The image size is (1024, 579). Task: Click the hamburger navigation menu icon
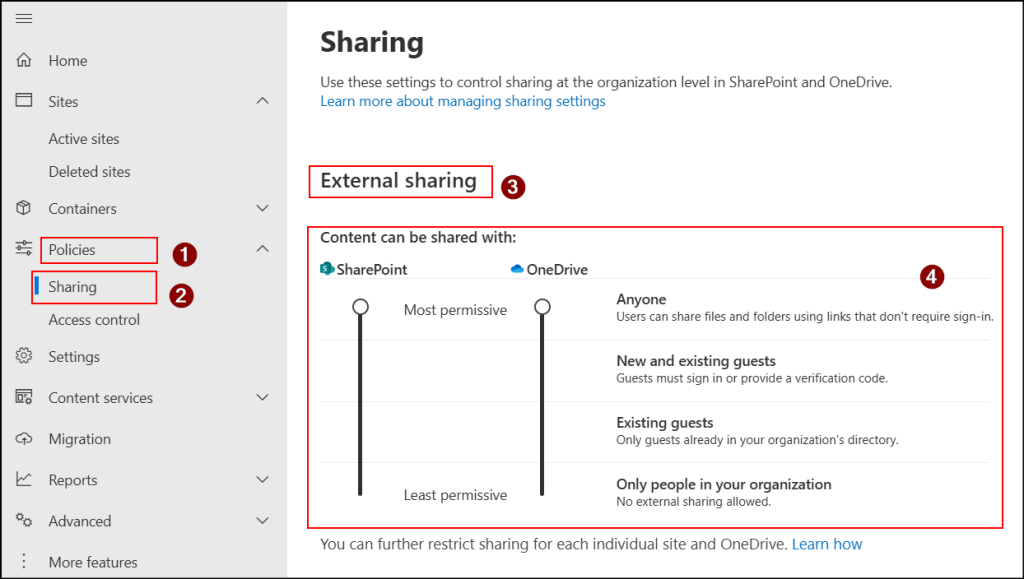[24, 19]
